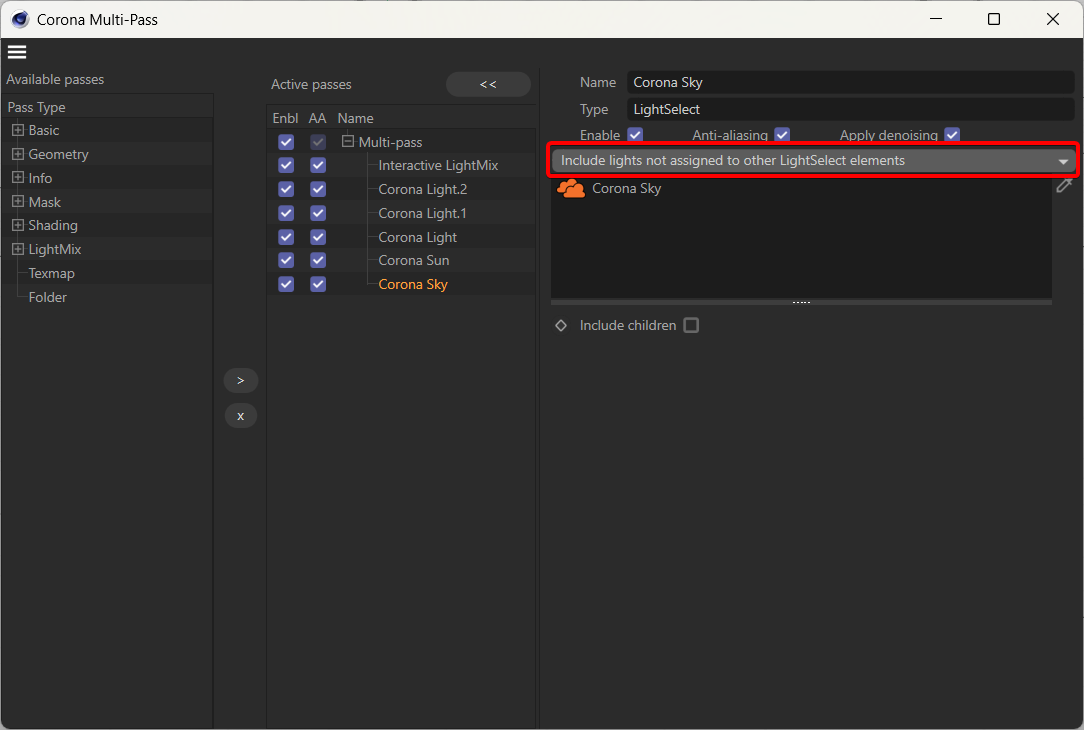The width and height of the screenshot is (1084, 730).
Task: Click the << collapse button above active passes
Action: point(488,84)
